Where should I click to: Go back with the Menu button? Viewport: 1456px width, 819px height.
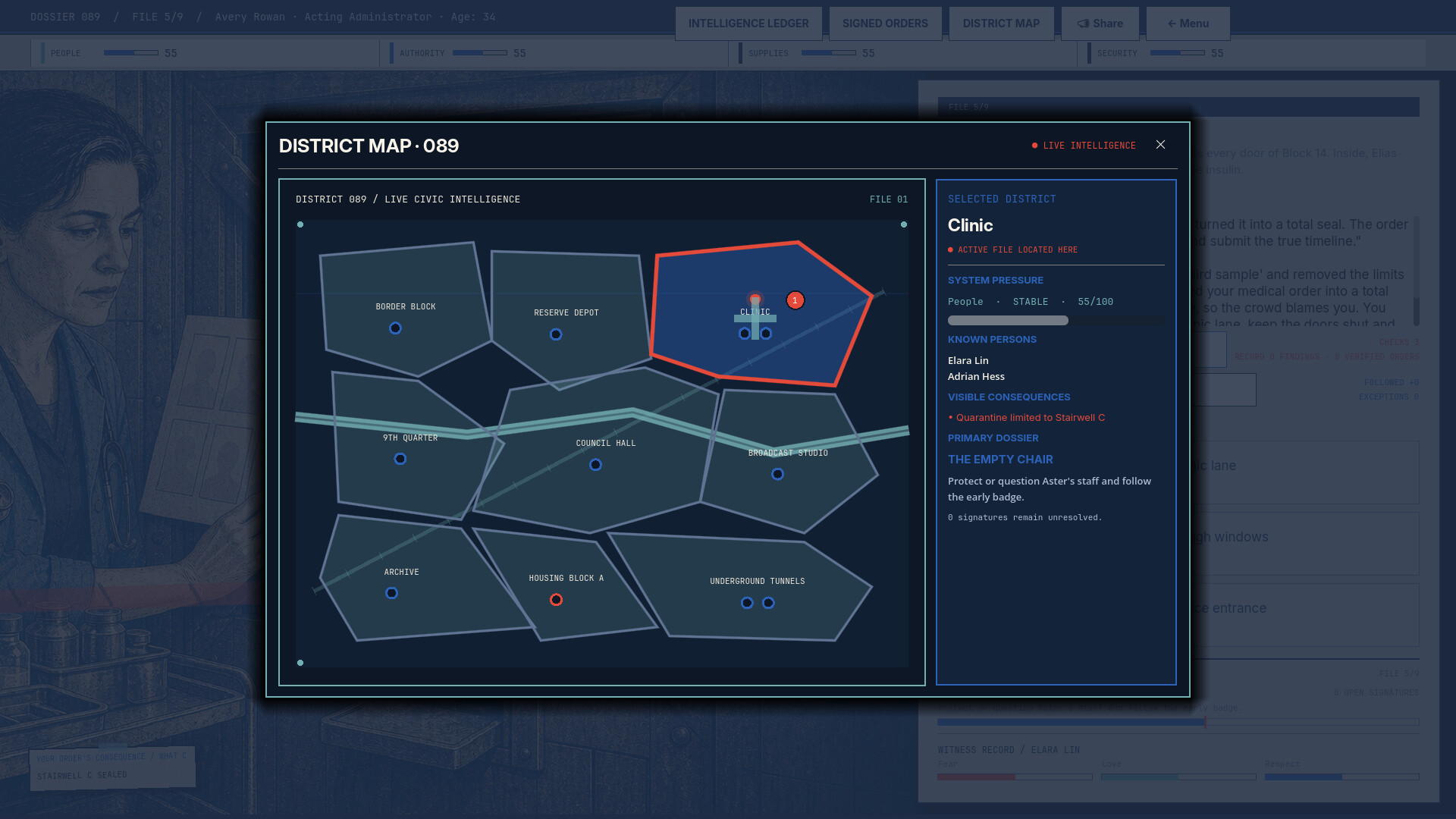(1188, 24)
